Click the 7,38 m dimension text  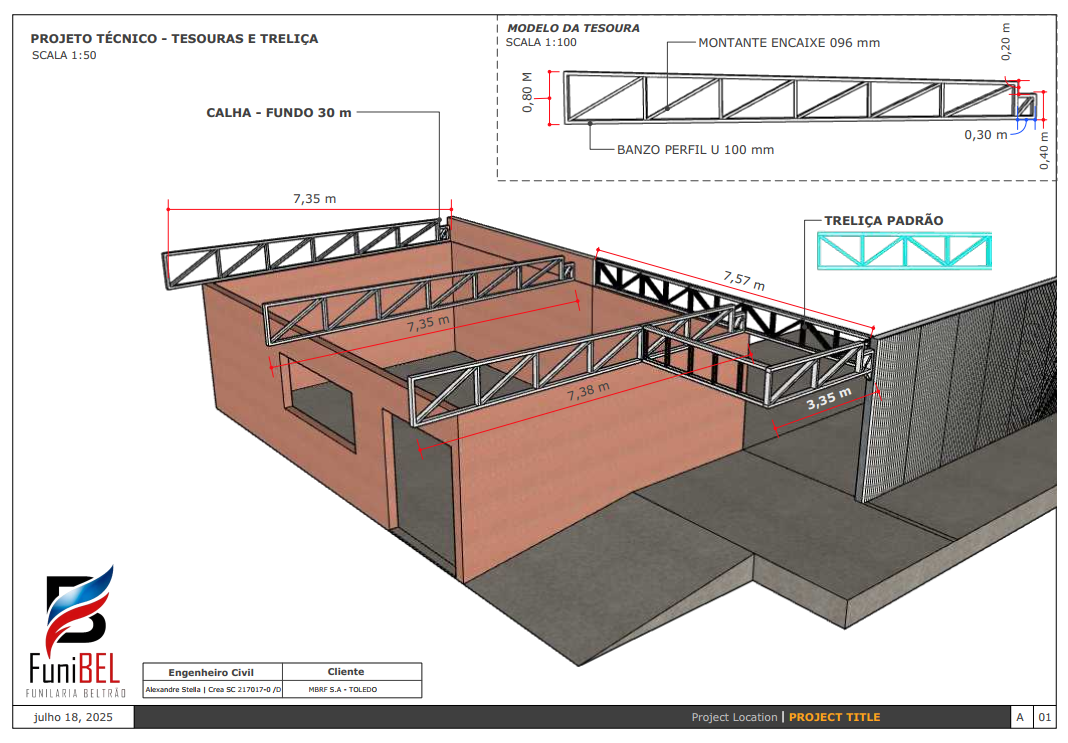pyautogui.click(x=587, y=391)
